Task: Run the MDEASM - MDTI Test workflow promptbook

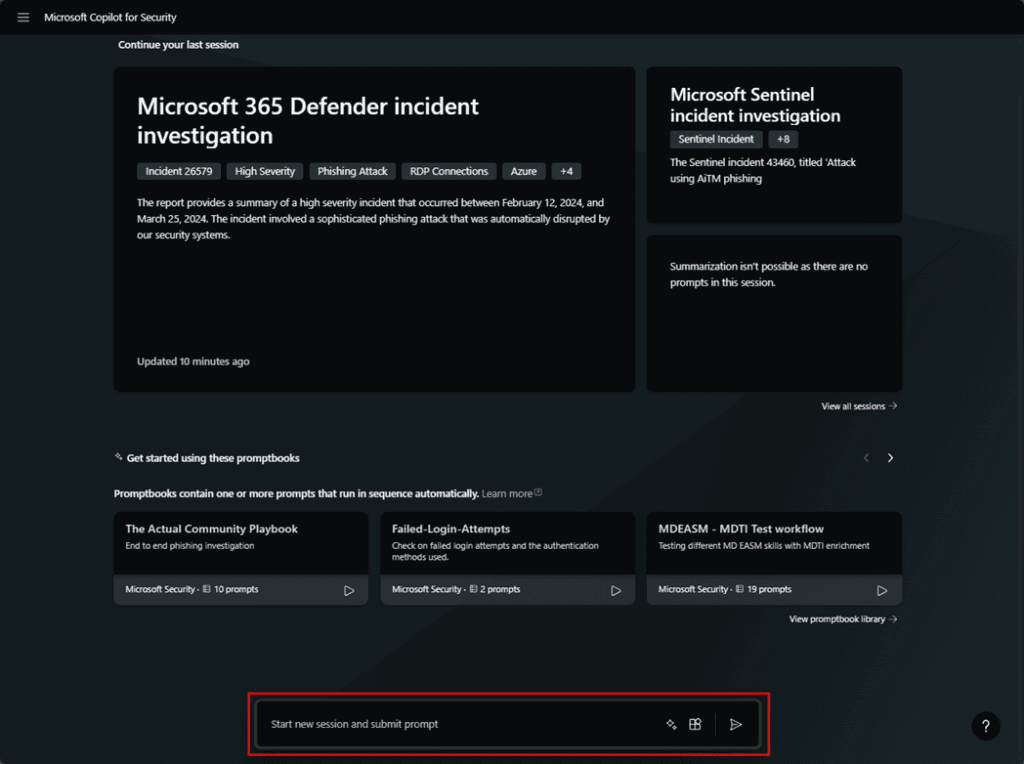Action: tap(882, 590)
